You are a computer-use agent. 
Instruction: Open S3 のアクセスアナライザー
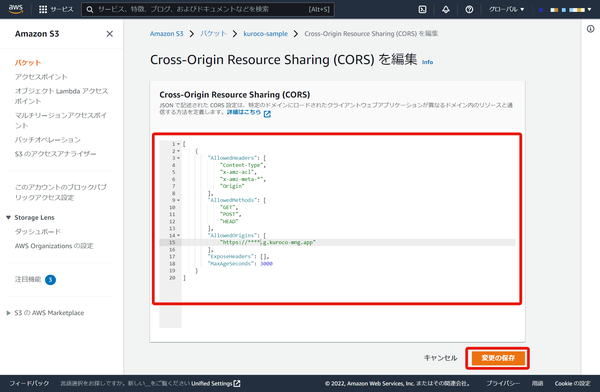tap(55, 154)
